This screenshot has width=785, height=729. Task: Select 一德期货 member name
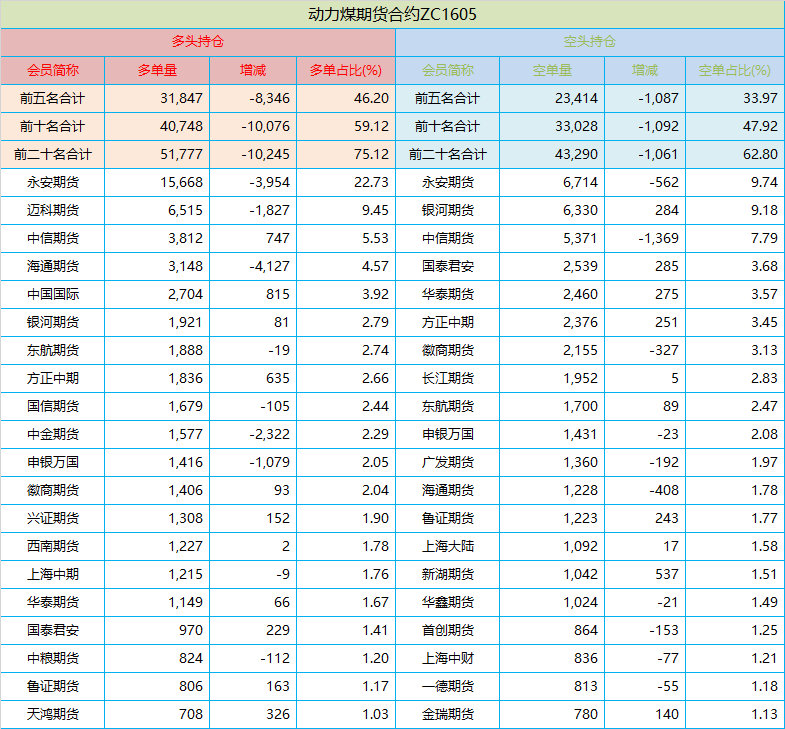(448, 687)
